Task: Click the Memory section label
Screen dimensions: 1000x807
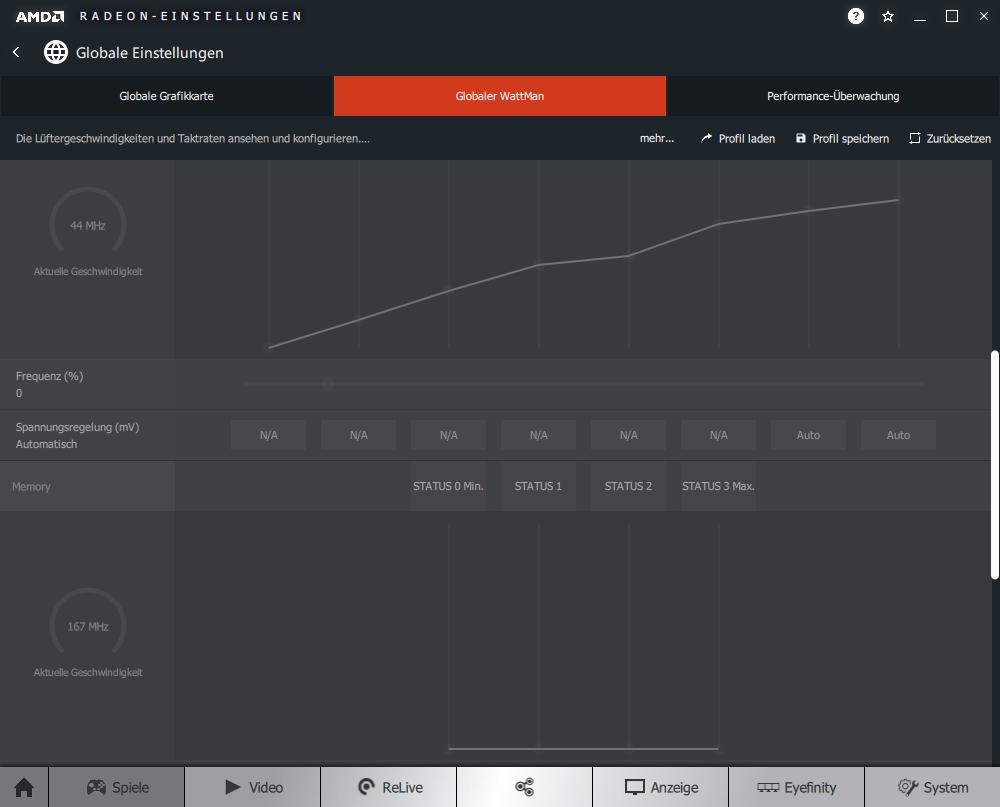Action: [x=31, y=486]
